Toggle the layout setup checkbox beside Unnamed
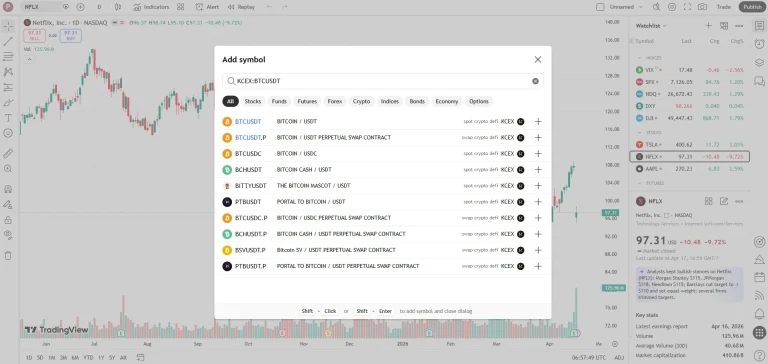The image size is (768, 364). pos(600,7)
